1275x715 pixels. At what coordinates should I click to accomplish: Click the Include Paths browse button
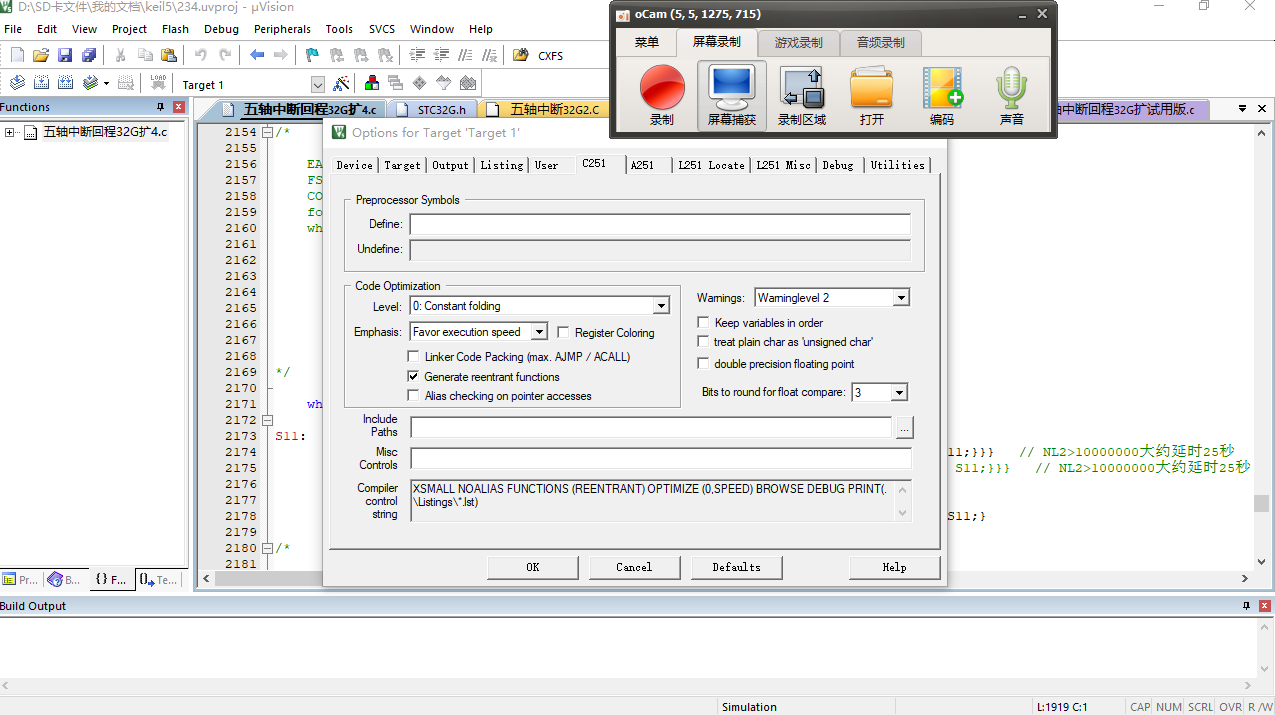904,428
